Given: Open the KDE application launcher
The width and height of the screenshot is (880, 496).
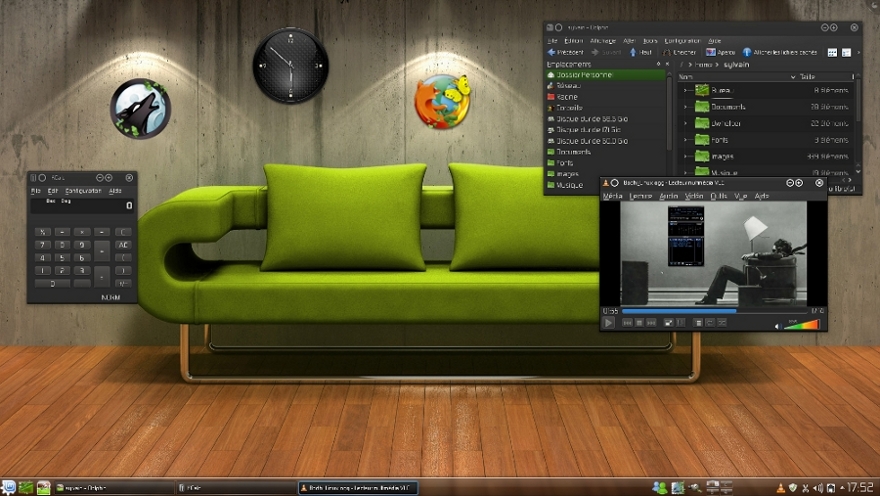Looking at the screenshot, I should [x=8, y=488].
